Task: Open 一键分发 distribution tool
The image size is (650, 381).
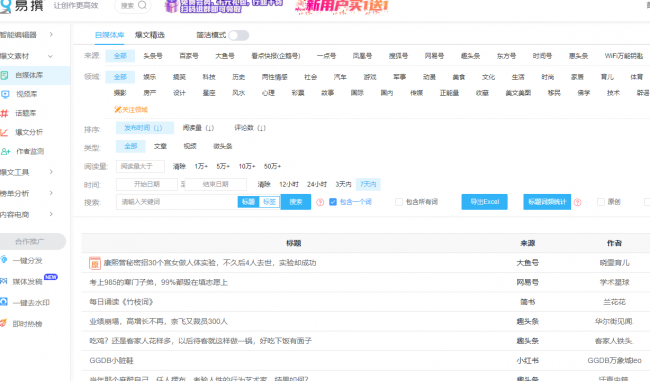Action: click(x=28, y=260)
